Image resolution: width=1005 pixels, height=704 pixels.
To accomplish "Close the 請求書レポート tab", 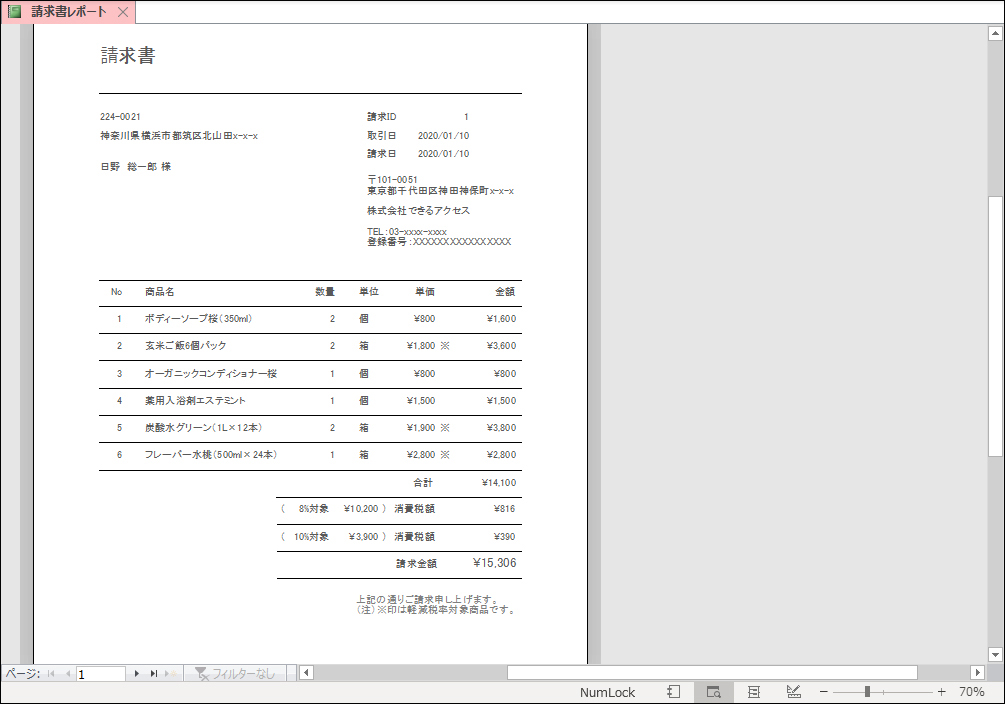I will (123, 12).
